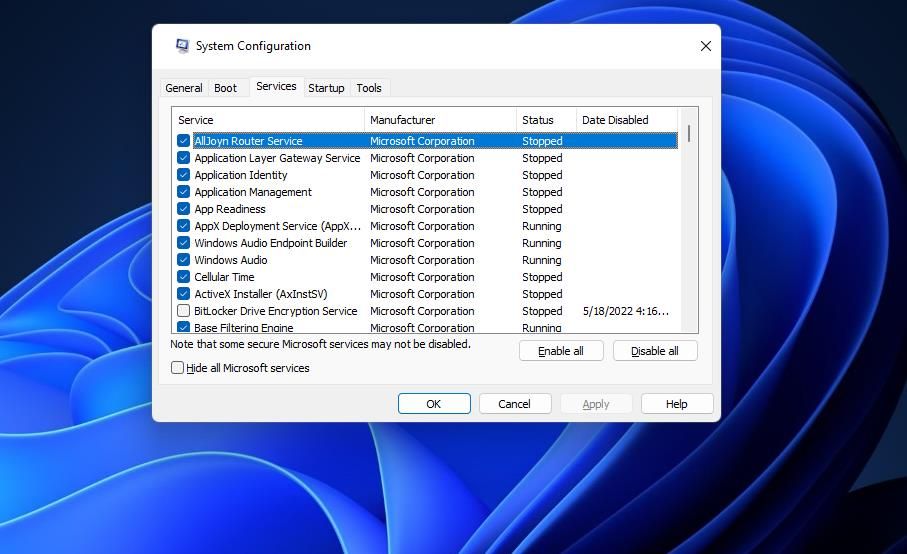The height and width of the screenshot is (554, 907).
Task: Uncheck ActiveX Installer (AxInstSV) checkbox
Action: tap(183, 294)
